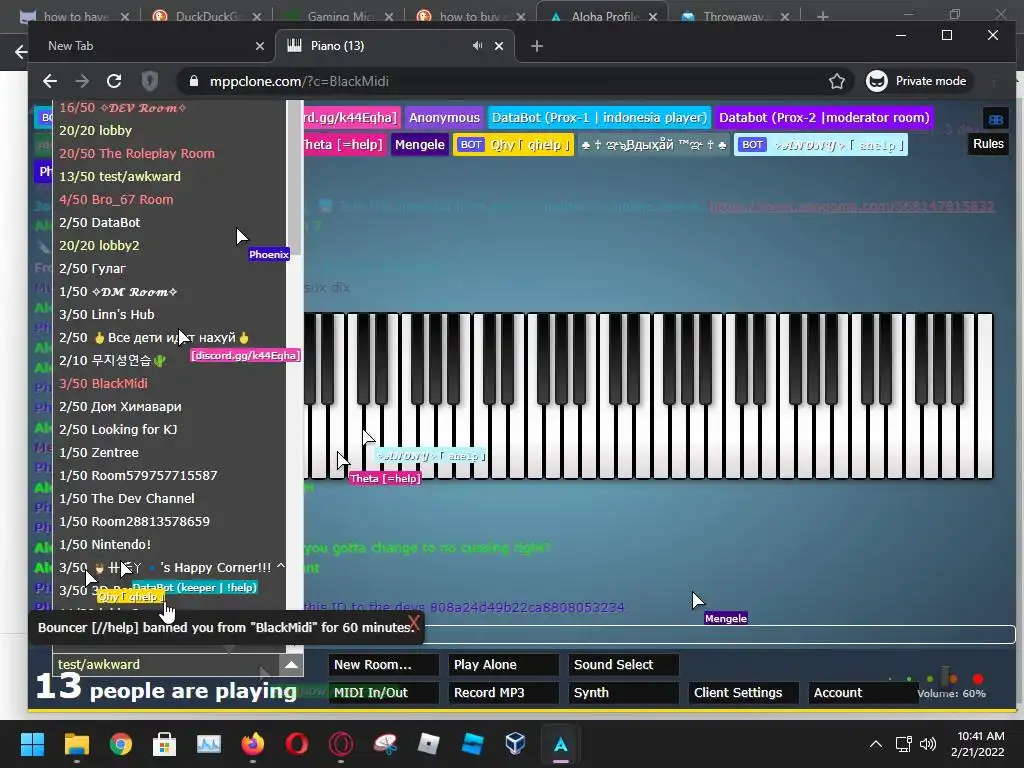Open the Rules button
This screenshot has height=768, width=1024.
pos(988,144)
